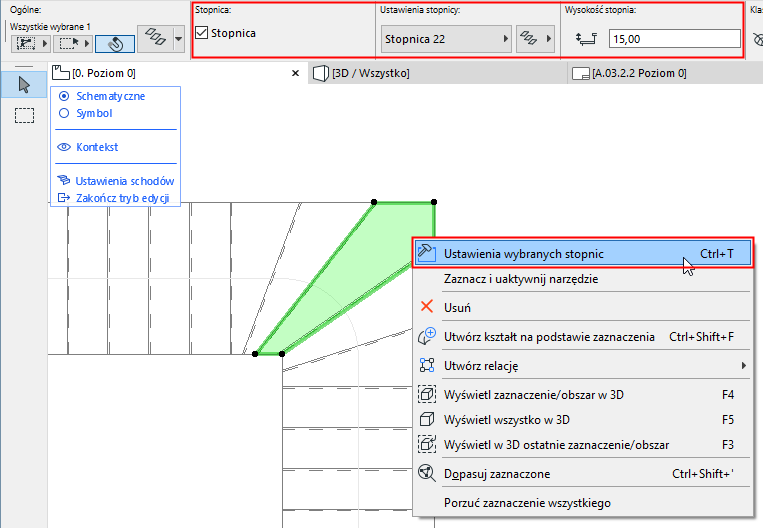Screen dimensions: 763x528
Task: Choose Porzuć zaznaczenie wszystkiego
Action: coord(583,503)
